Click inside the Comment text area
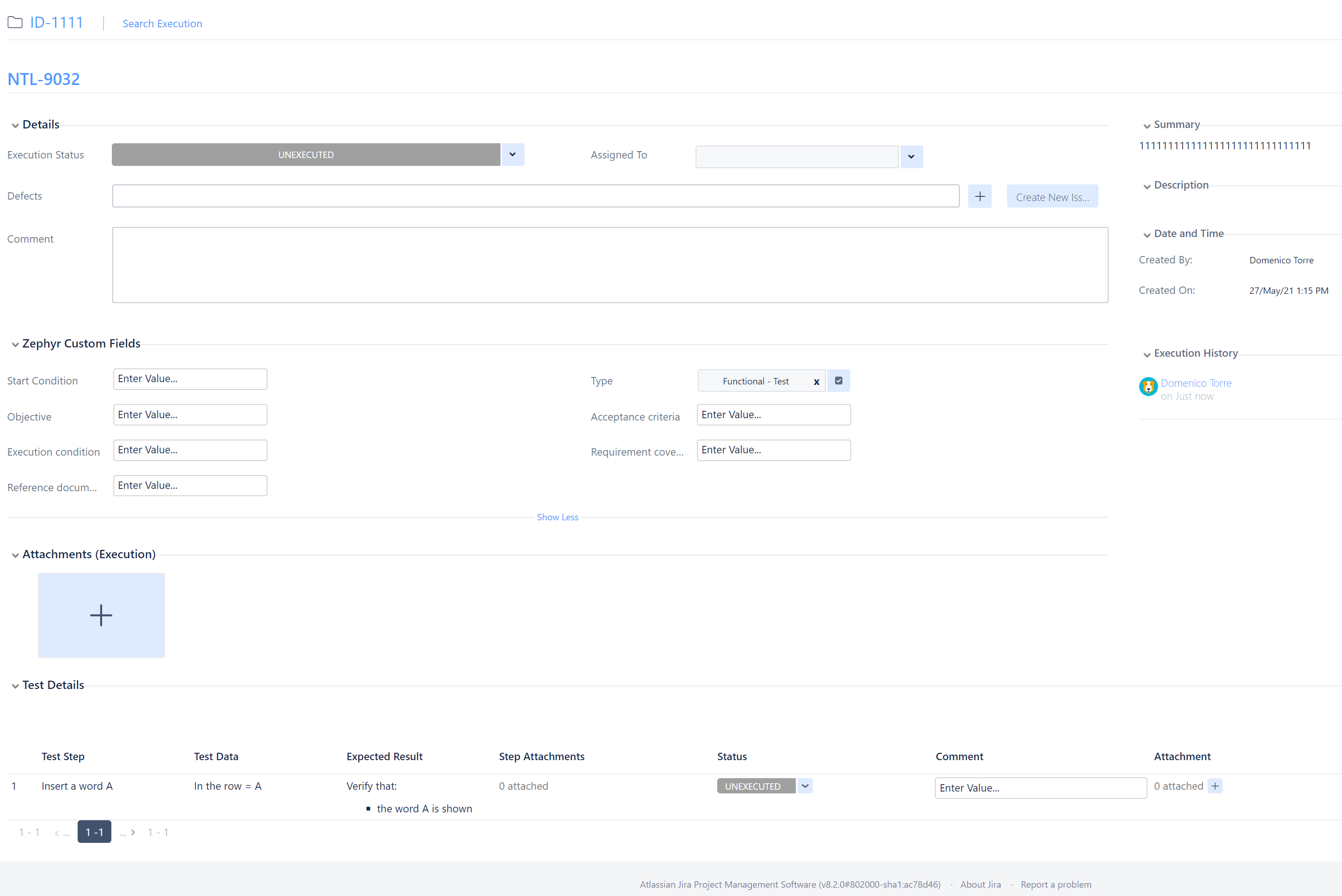 610,265
